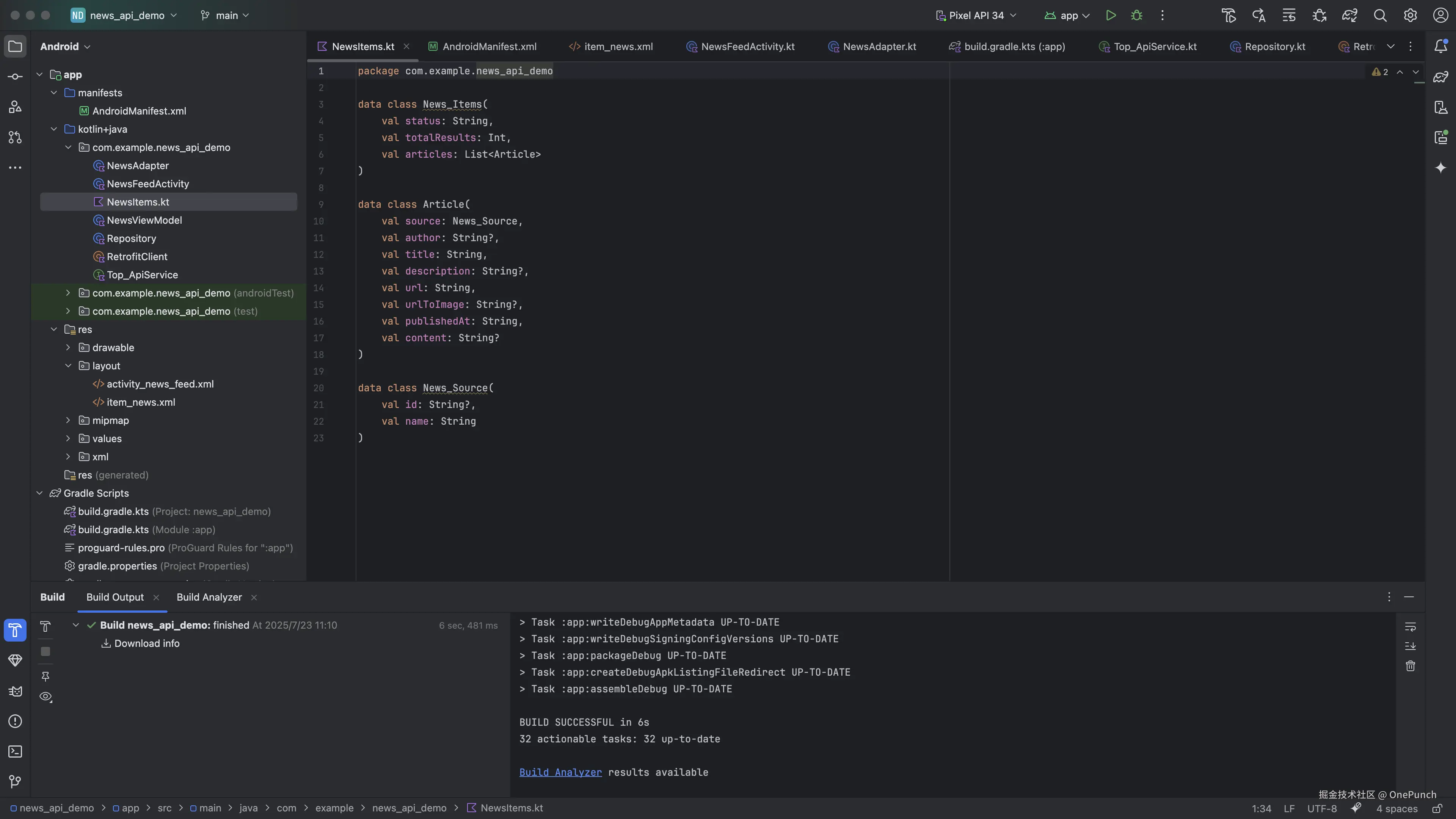
Task: Open the Search Everywhere magnifier
Action: (x=1380, y=15)
